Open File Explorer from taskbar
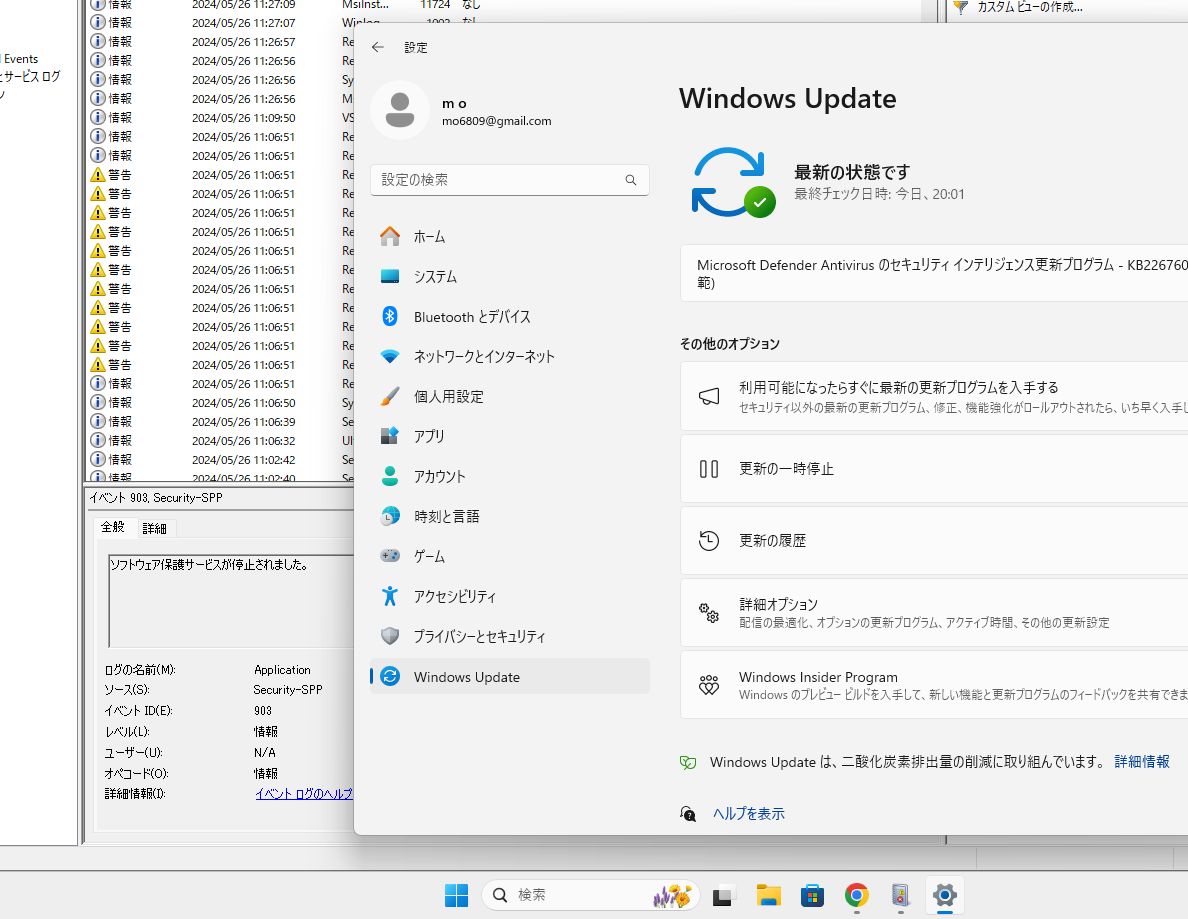The height and width of the screenshot is (919, 1188). click(x=768, y=896)
